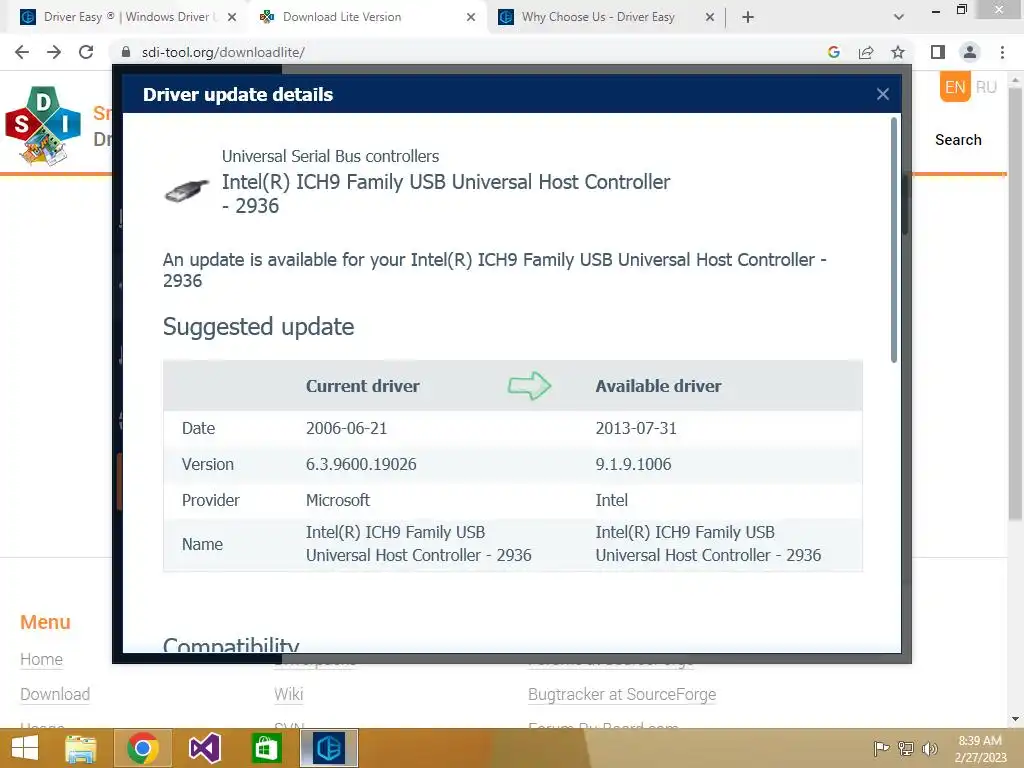Select available version 9.1.9.1006
1024x768 pixels.
pos(633,464)
